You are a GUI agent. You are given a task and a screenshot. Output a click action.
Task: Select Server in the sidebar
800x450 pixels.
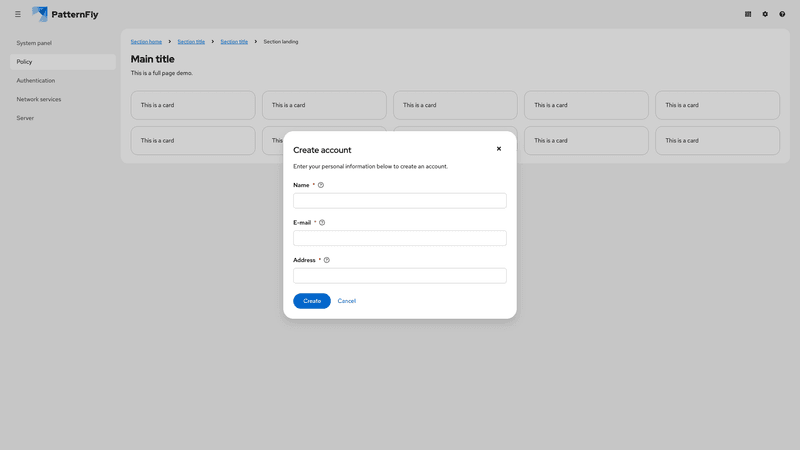click(25, 118)
